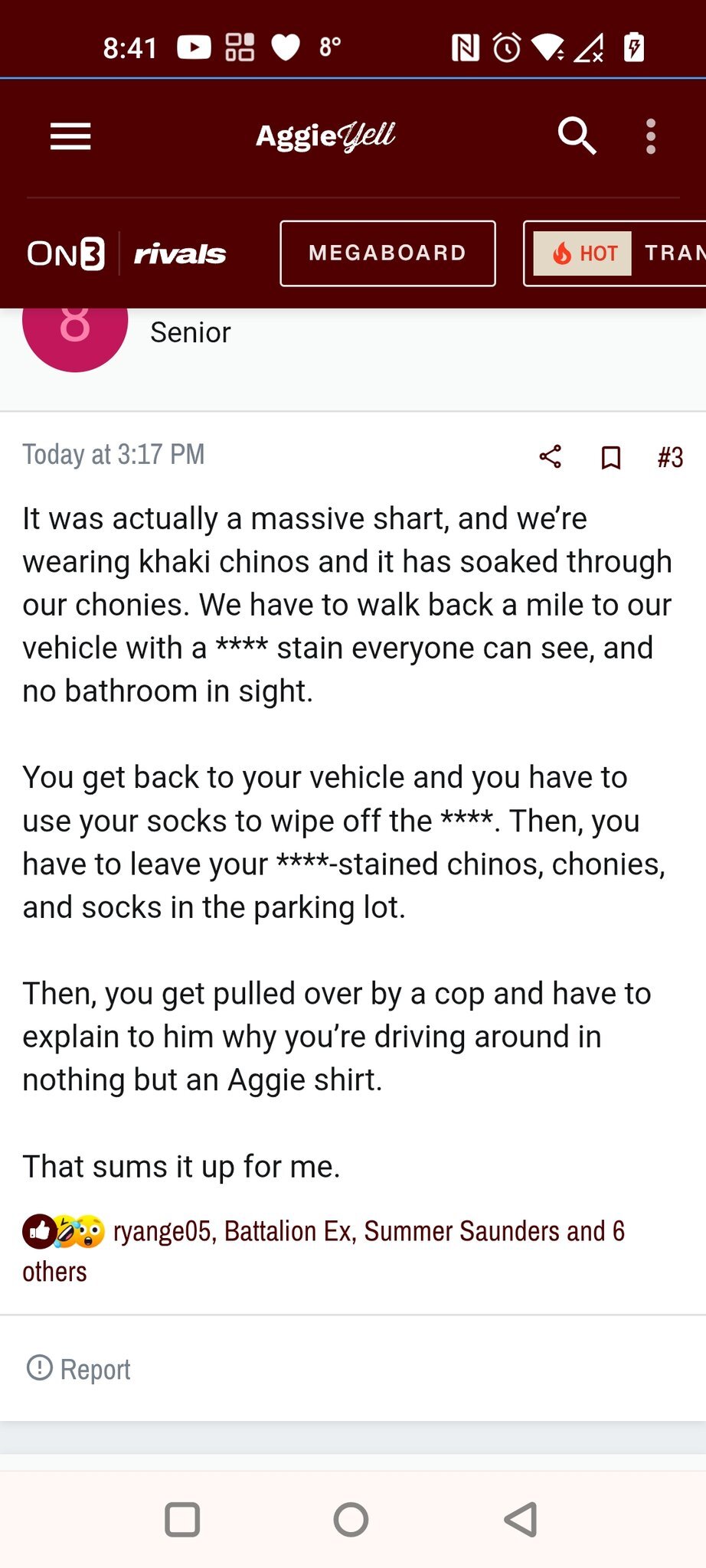Report this post

[x=79, y=1369]
